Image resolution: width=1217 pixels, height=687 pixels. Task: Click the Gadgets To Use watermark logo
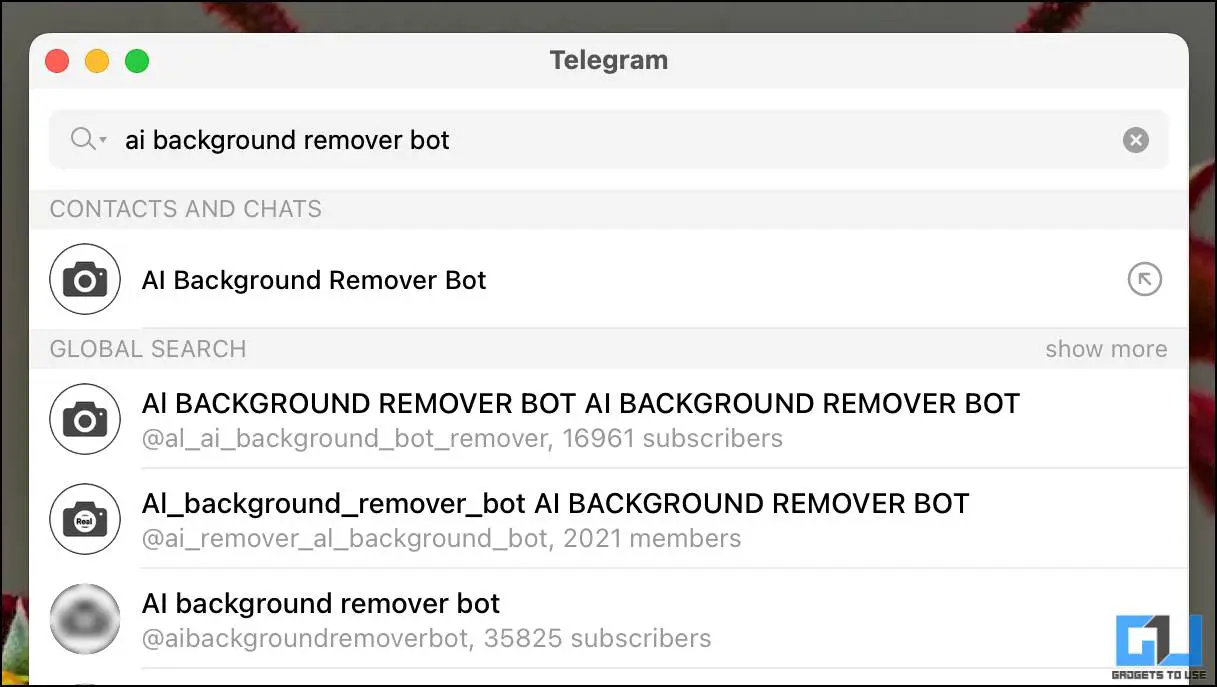tap(1158, 646)
